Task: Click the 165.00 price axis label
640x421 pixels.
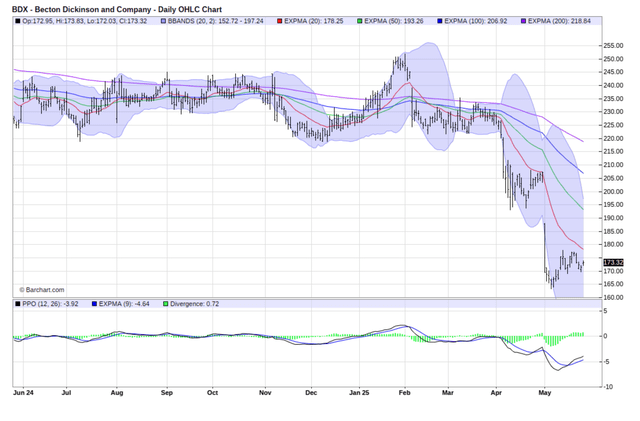Action: point(613,284)
